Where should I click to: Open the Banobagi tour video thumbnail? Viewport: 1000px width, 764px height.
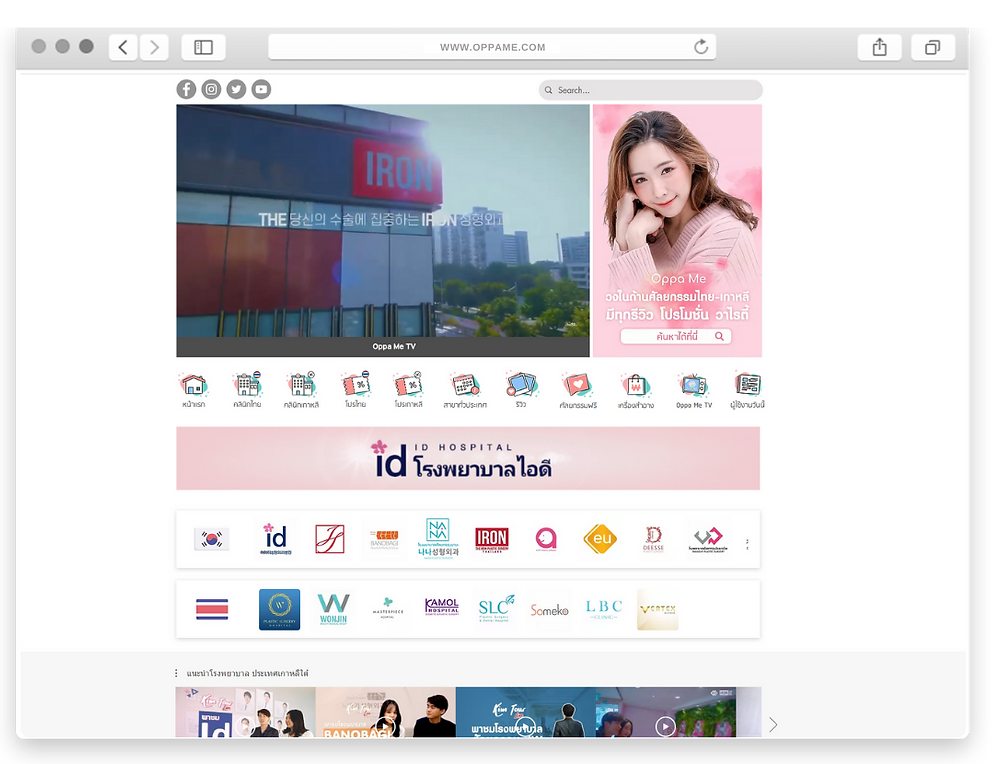click(386, 712)
